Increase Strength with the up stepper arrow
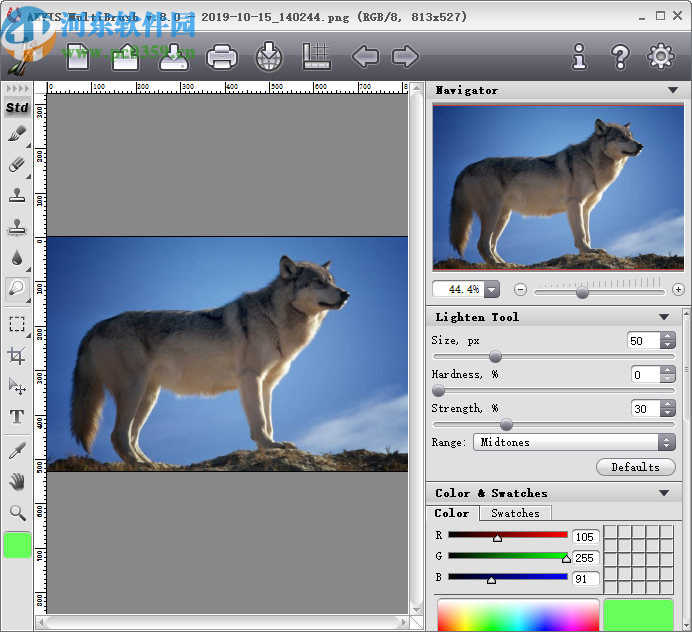Image resolution: width=692 pixels, height=632 pixels. [668, 405]
